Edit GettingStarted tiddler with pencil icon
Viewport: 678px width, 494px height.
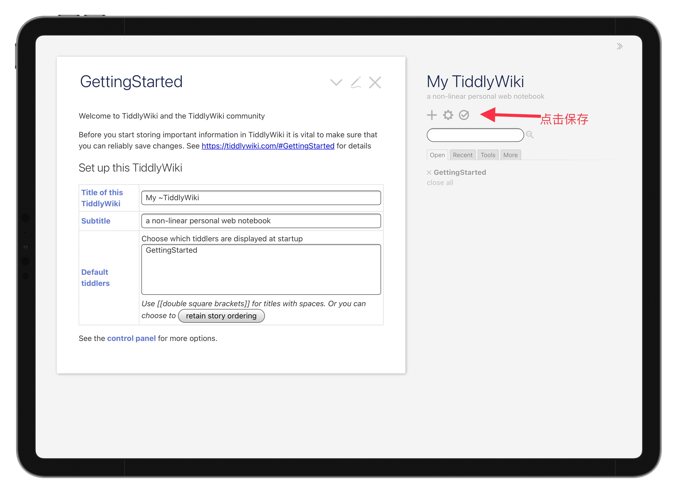point(355,82)
